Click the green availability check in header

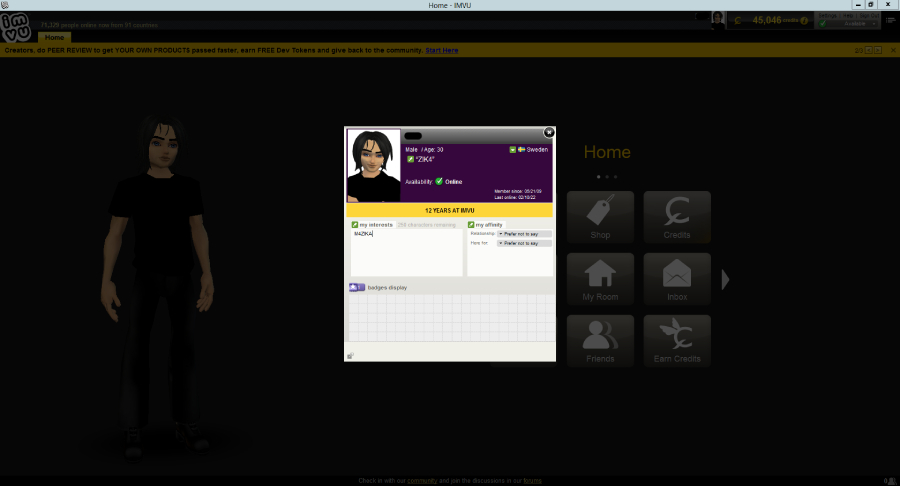(x=823, y=24)
